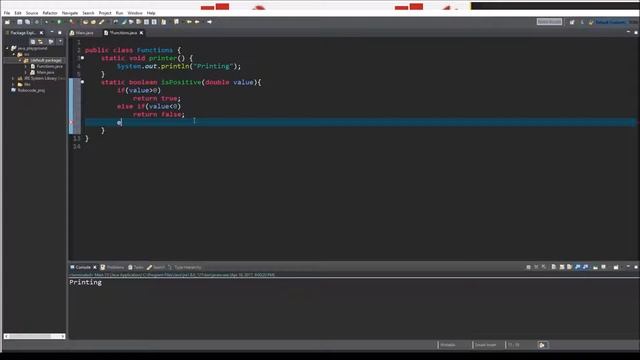Open the Refactor menu
The image size is (640, 360).
[50, 13]
